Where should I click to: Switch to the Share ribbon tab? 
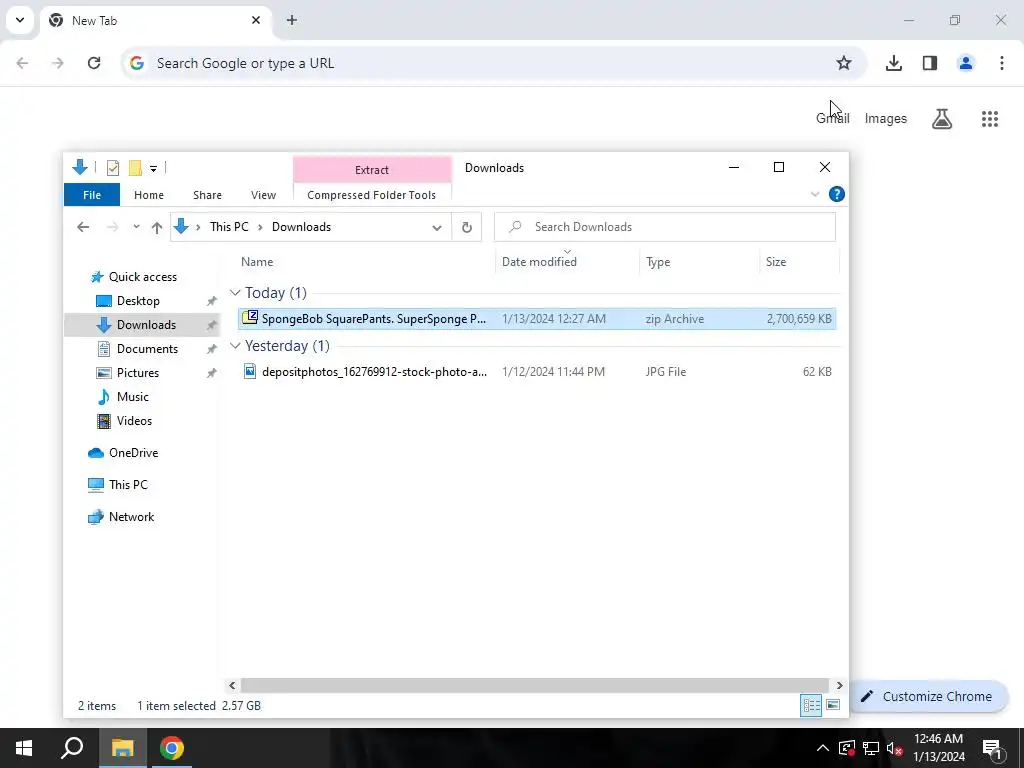(x=207, y=195)
